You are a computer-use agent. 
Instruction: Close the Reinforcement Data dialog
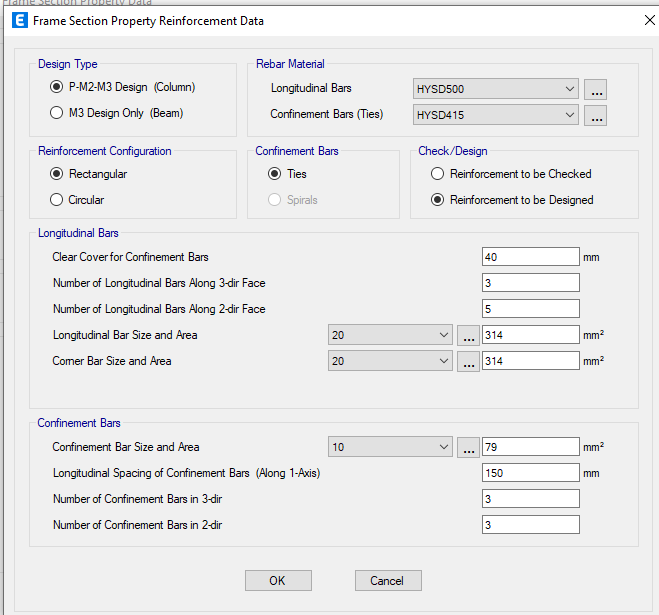click(x=649, y=20)
